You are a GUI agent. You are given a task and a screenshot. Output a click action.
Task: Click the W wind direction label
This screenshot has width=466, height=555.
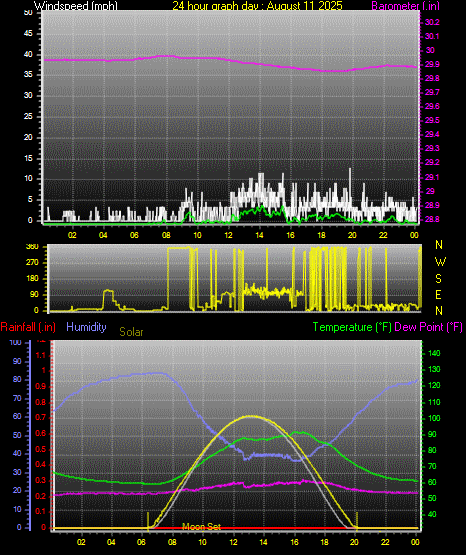tap(440, 262)
